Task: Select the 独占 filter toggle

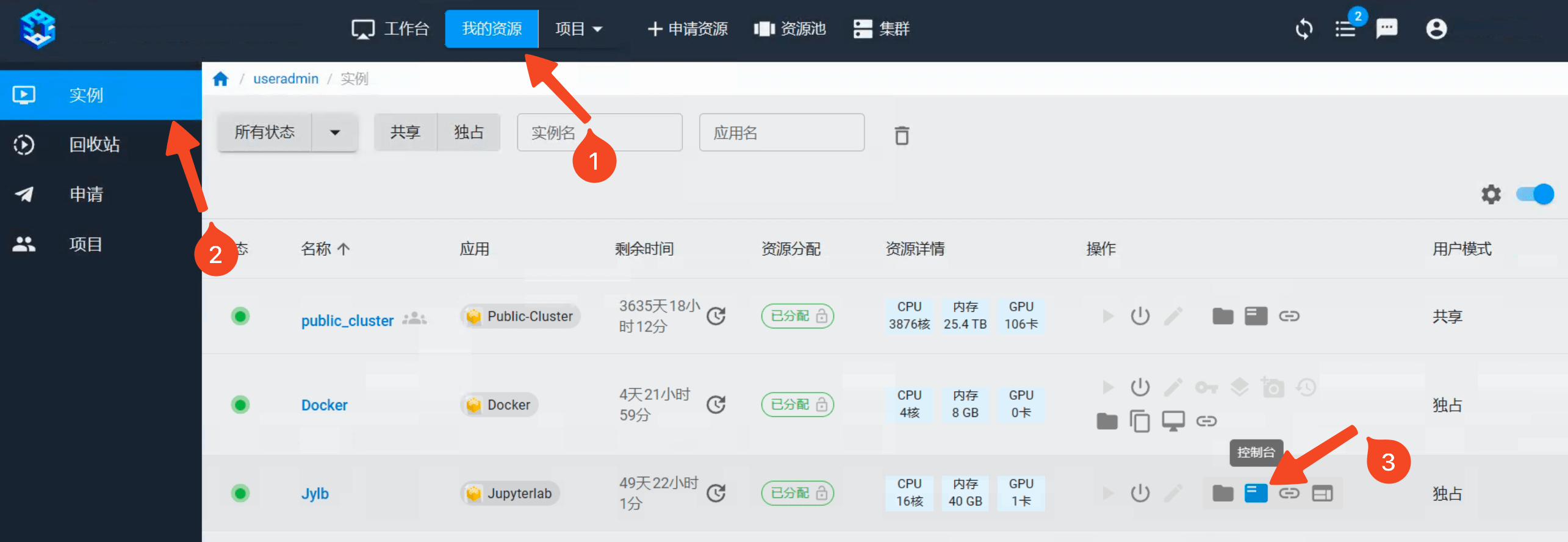Action: click(469, 132)
